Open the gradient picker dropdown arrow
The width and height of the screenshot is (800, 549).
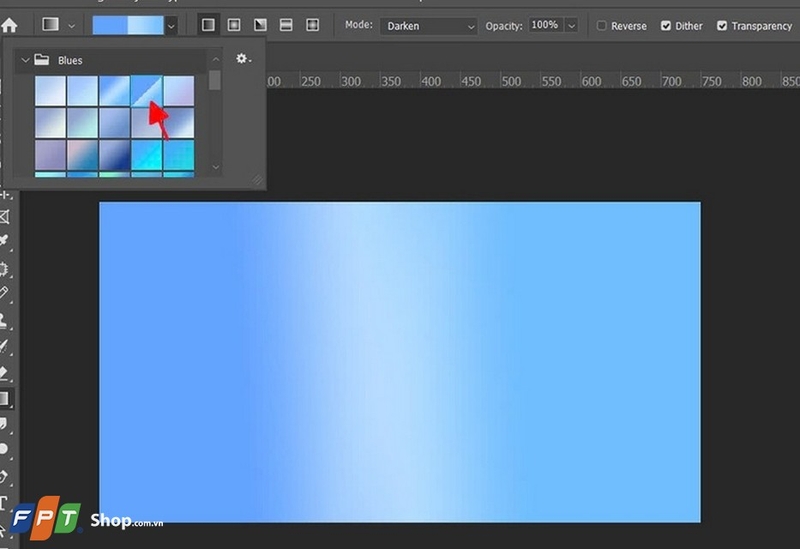172,25
